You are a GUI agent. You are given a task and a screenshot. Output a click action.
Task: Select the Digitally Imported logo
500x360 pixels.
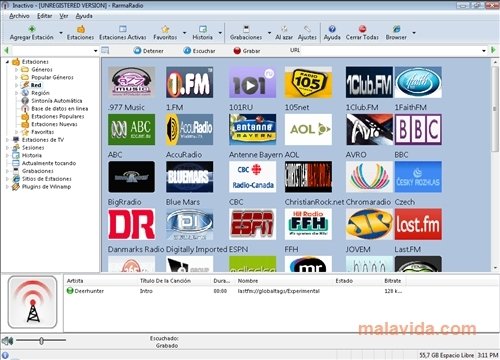(189, 224)
